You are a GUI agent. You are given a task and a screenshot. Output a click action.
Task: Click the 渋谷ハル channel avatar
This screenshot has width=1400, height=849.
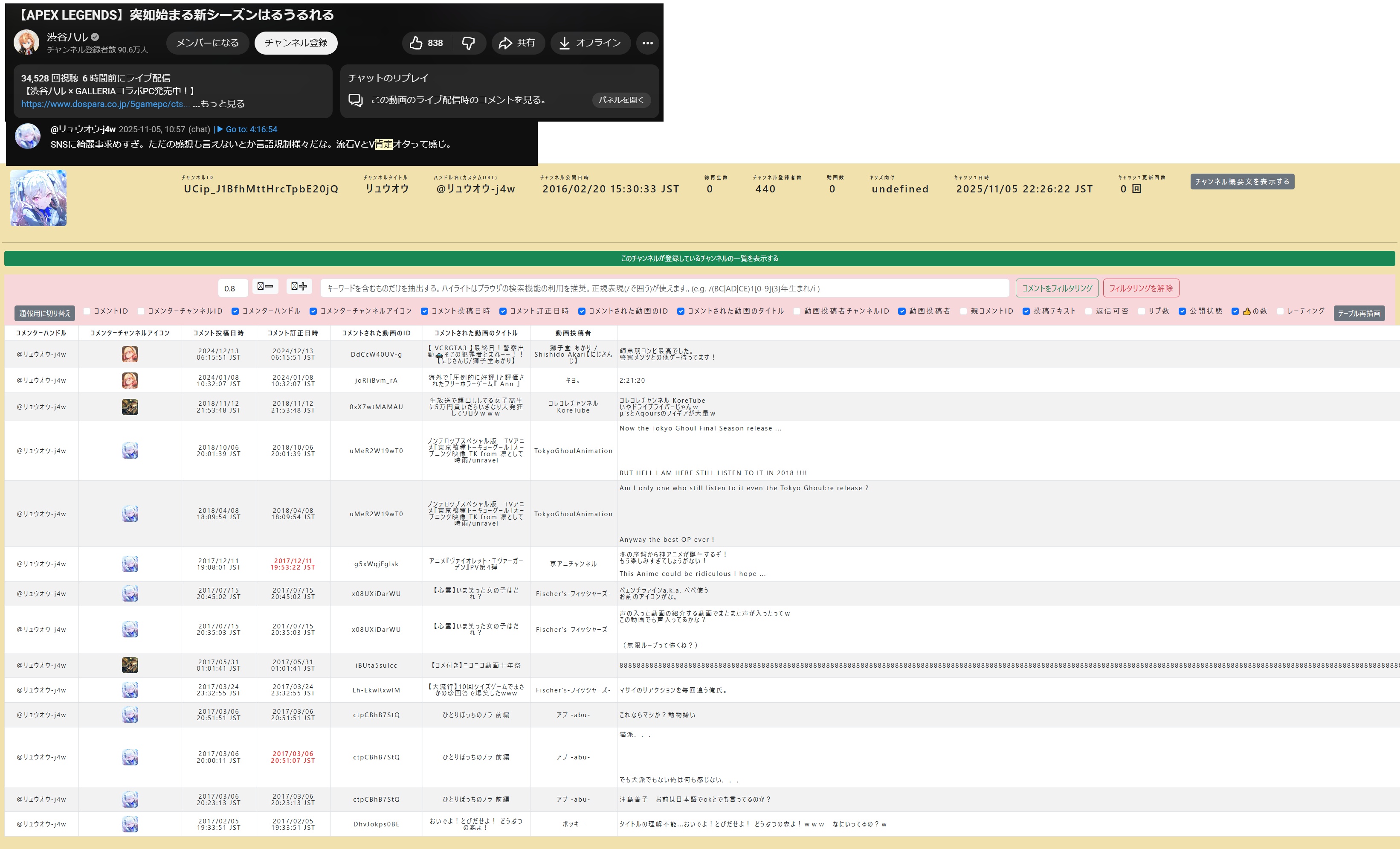pyautogui.click(x=27, y=43)
